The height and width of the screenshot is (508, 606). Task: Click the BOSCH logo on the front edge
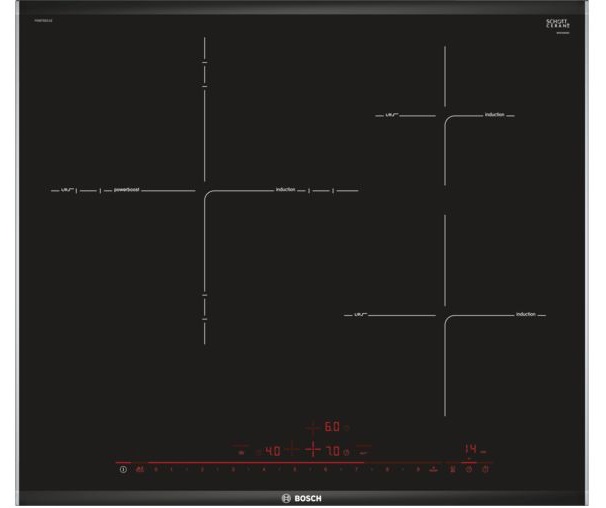(x=302, y=497)
